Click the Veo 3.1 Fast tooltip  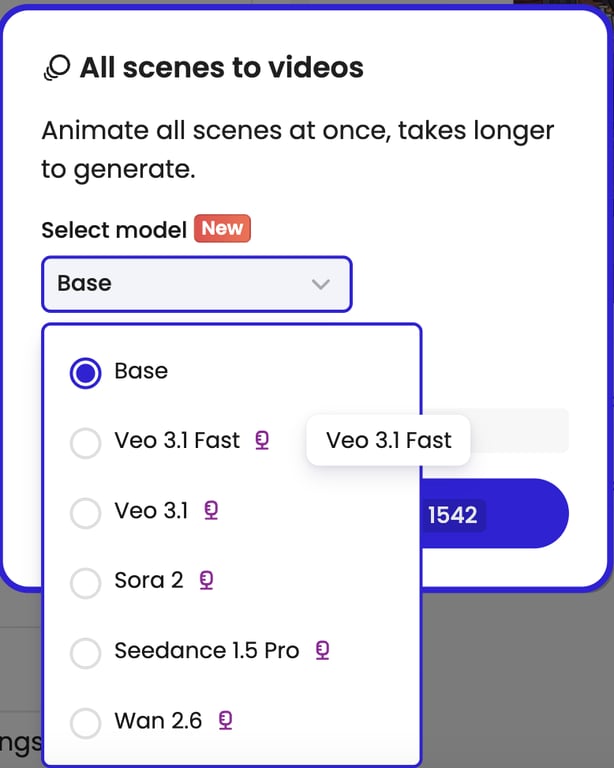pos(389,440)
